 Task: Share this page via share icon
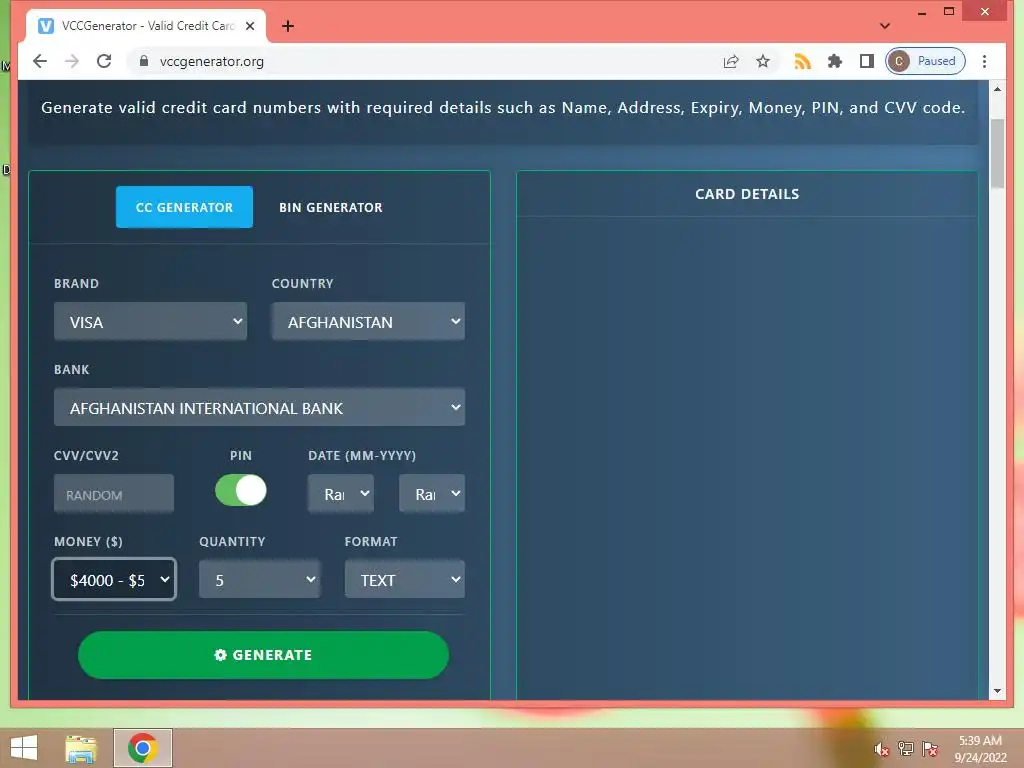[731, 61]
